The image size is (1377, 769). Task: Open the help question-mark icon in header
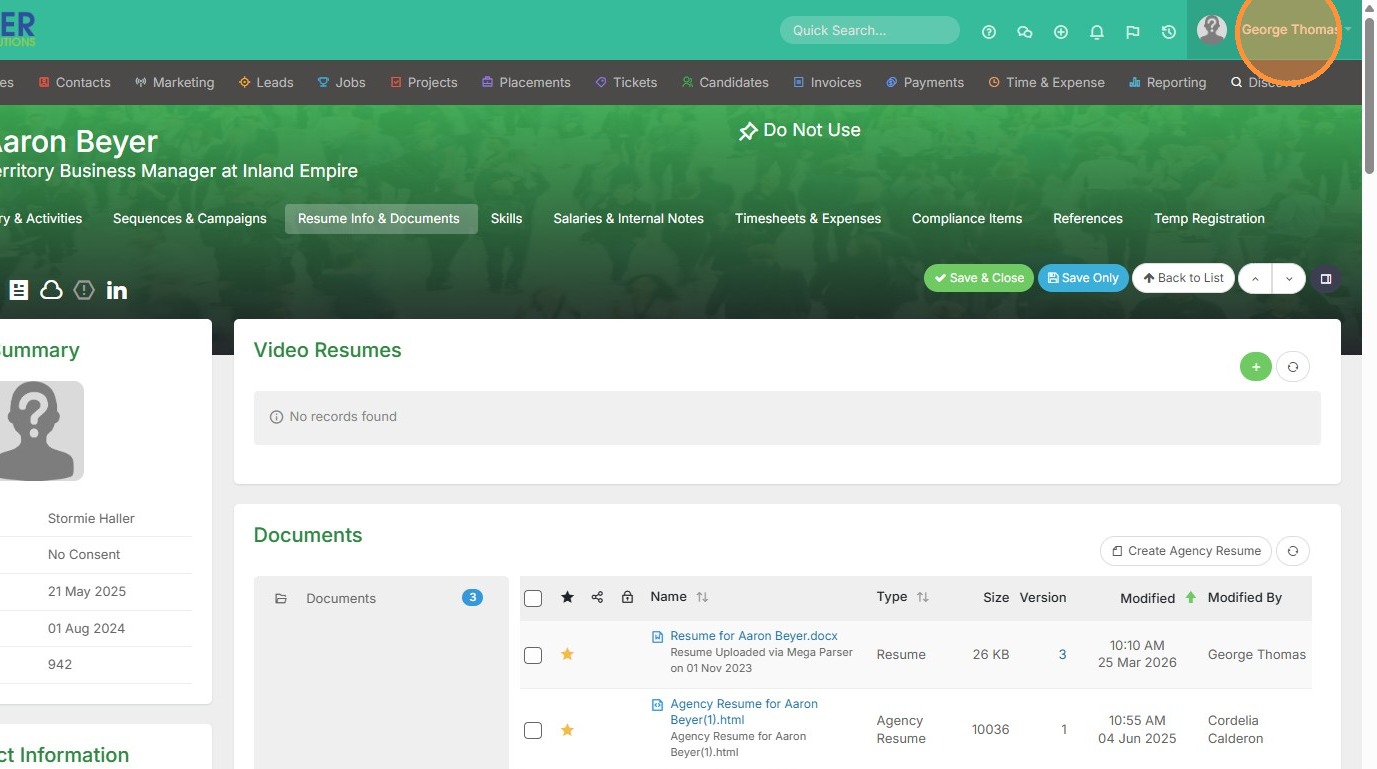pos(989,32)
